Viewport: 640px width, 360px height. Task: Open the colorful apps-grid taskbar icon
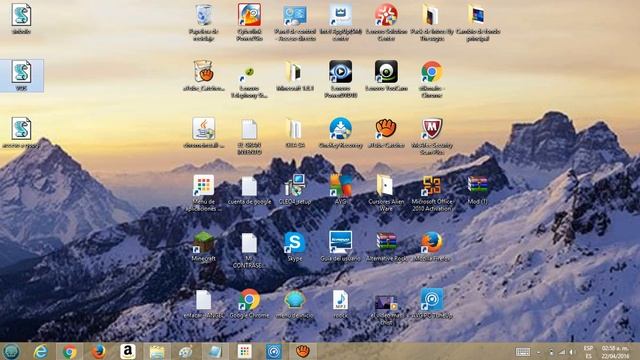pyautogui.click(x=244, y=351)
